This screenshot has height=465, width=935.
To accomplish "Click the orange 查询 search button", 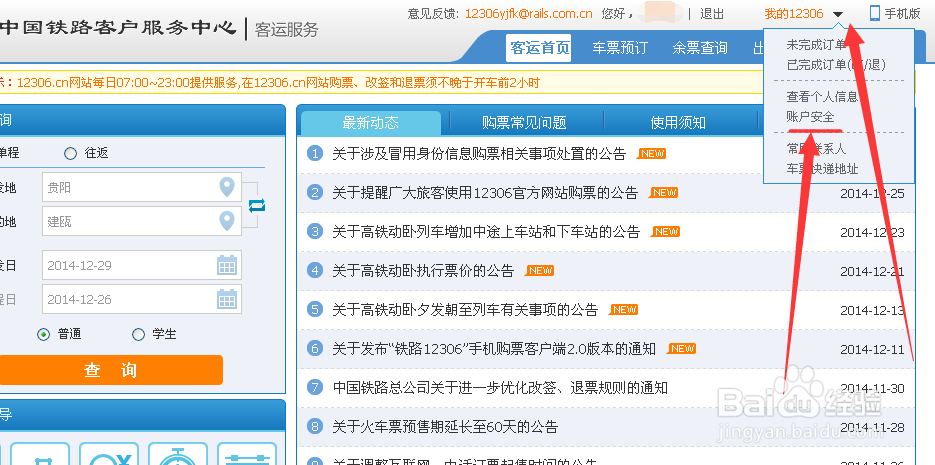I will [111, 370].
